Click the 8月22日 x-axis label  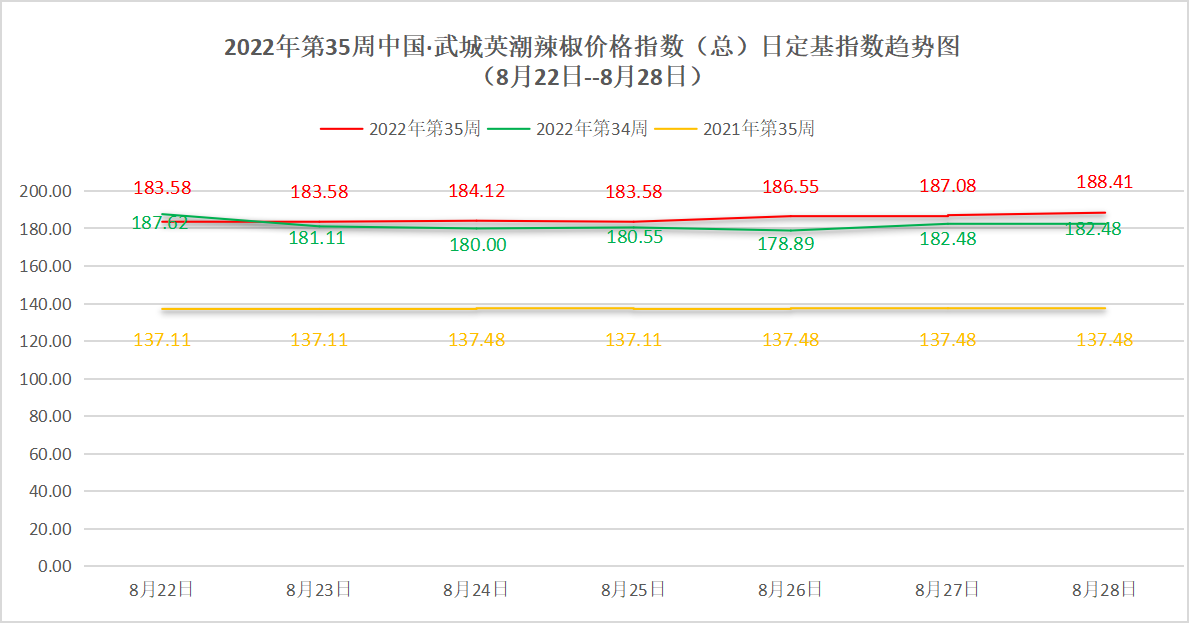(161, 590)
